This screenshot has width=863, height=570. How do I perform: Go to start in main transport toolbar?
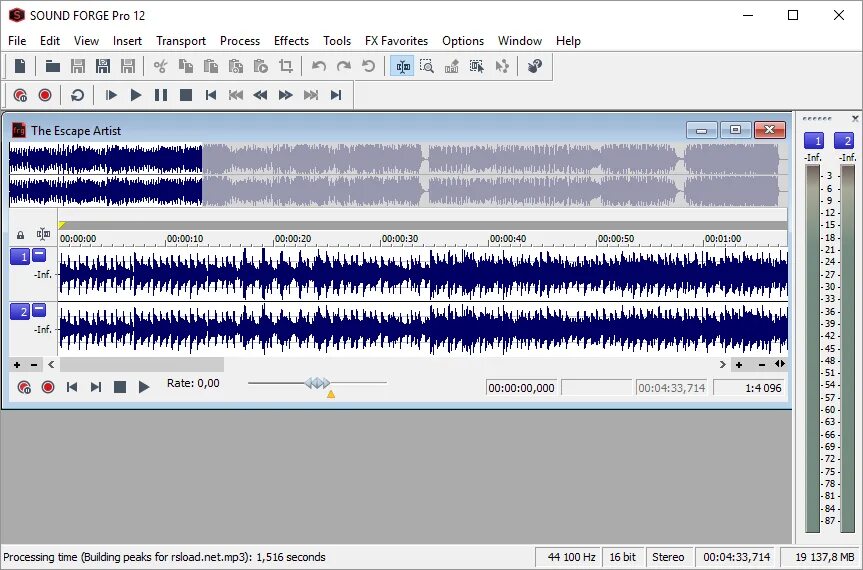(211, 95)
